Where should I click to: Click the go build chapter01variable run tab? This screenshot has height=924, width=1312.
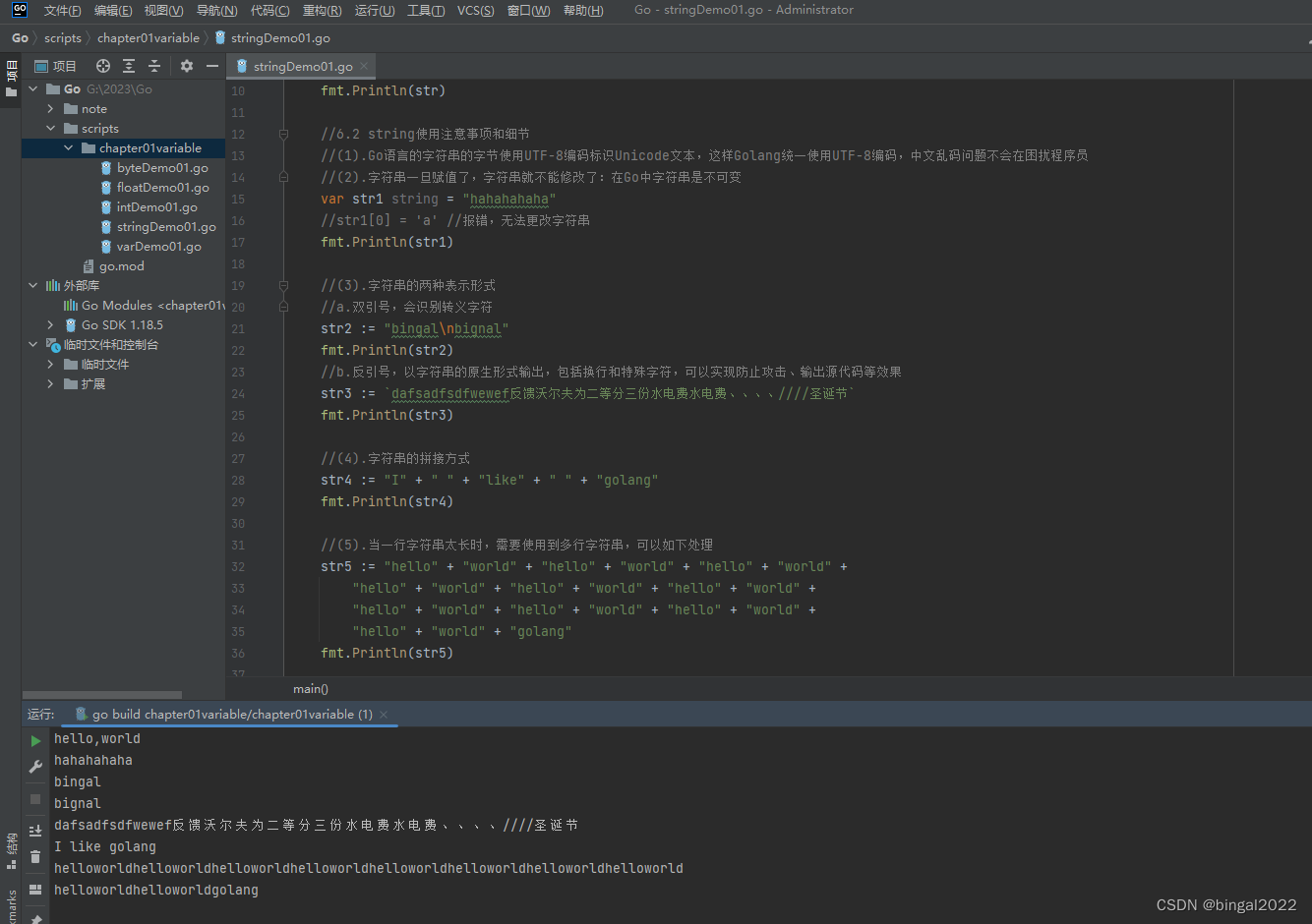232,715
